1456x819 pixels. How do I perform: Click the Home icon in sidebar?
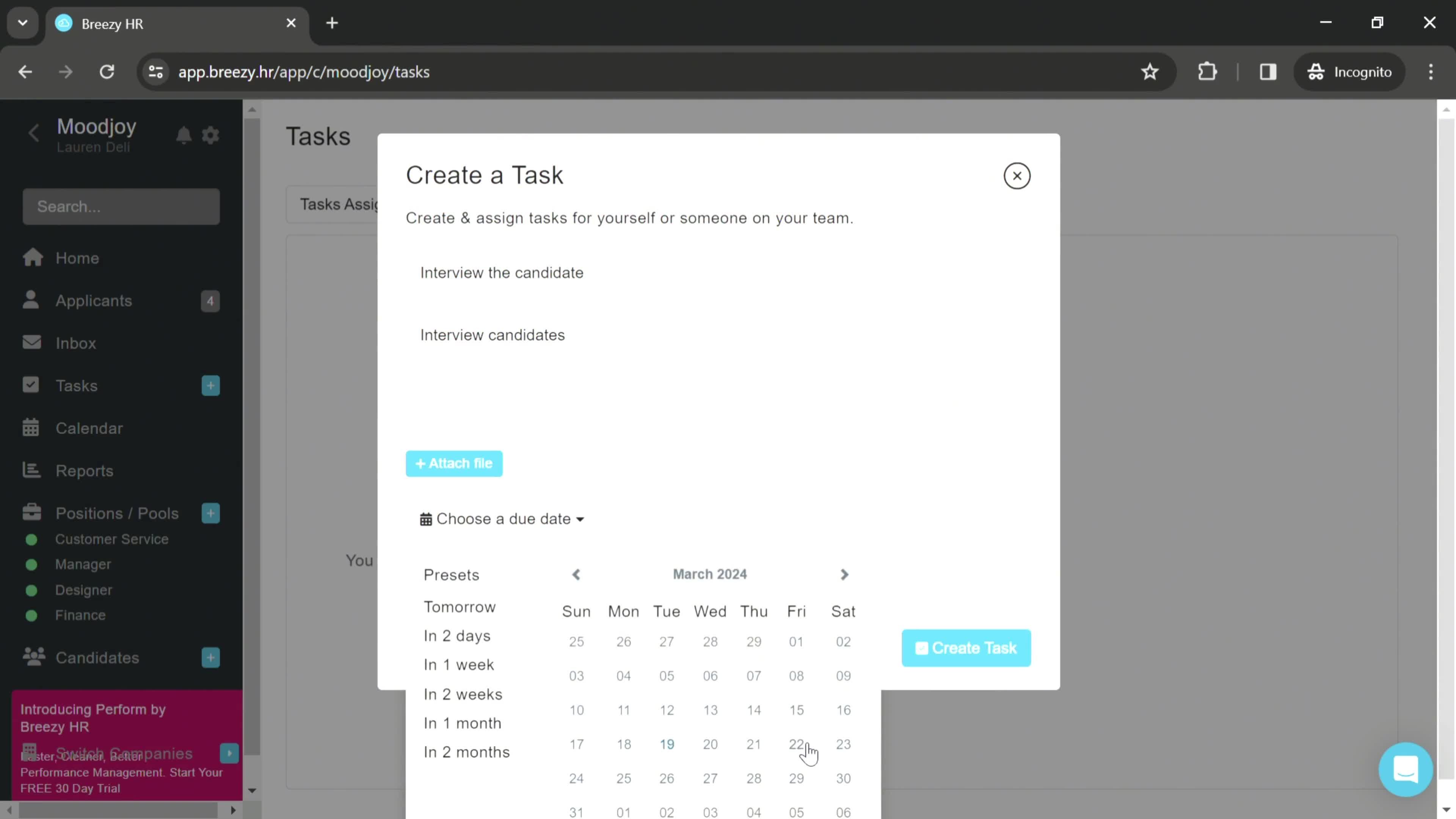(33, 258)
